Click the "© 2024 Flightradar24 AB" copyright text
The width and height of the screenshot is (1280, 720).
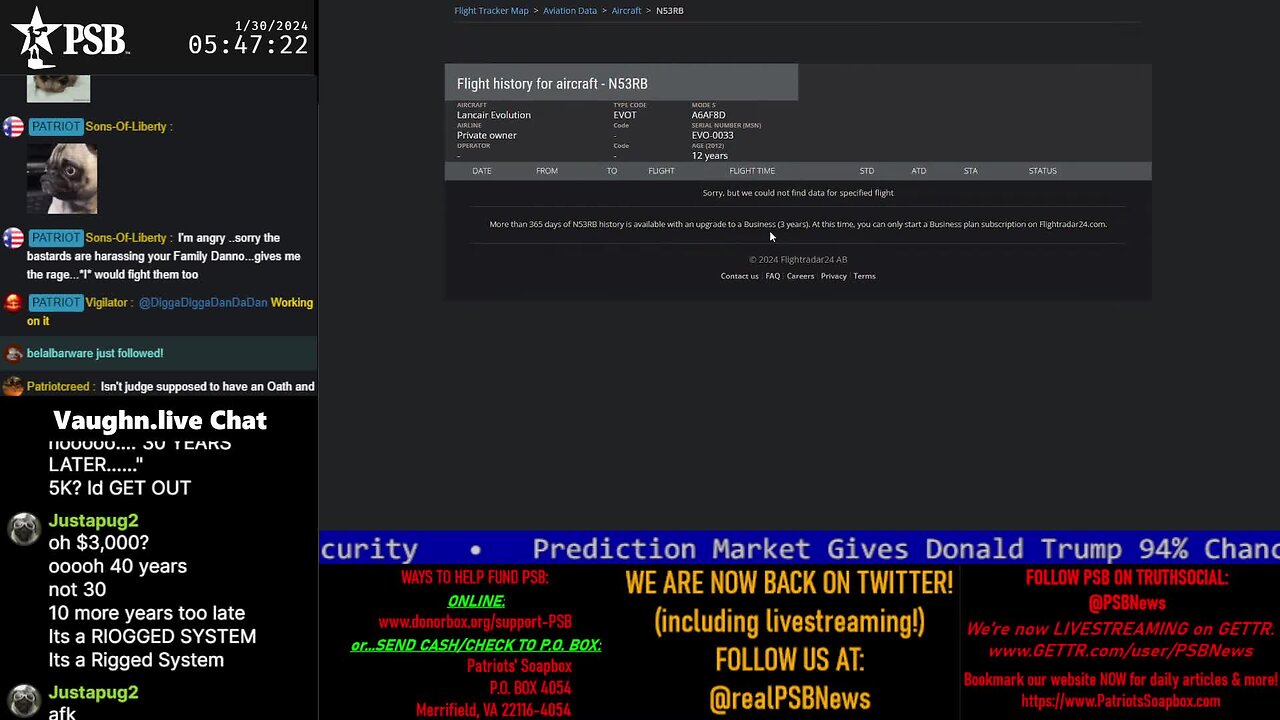coord(798,259)
